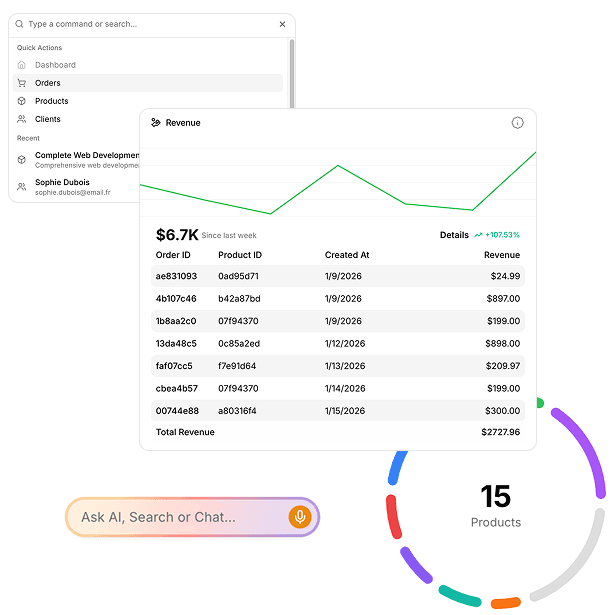Click the Created At column header

click(347, 255)
